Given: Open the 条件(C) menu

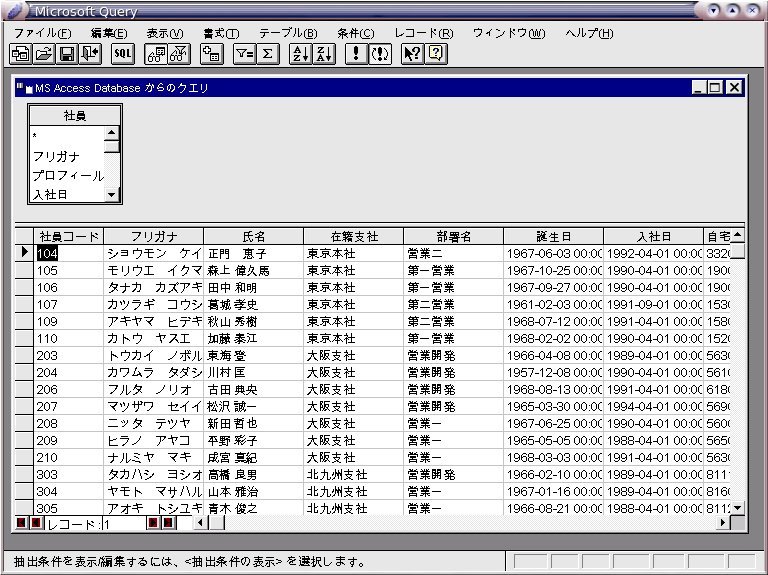Looking at the screenshot, I should click(356, 33).
